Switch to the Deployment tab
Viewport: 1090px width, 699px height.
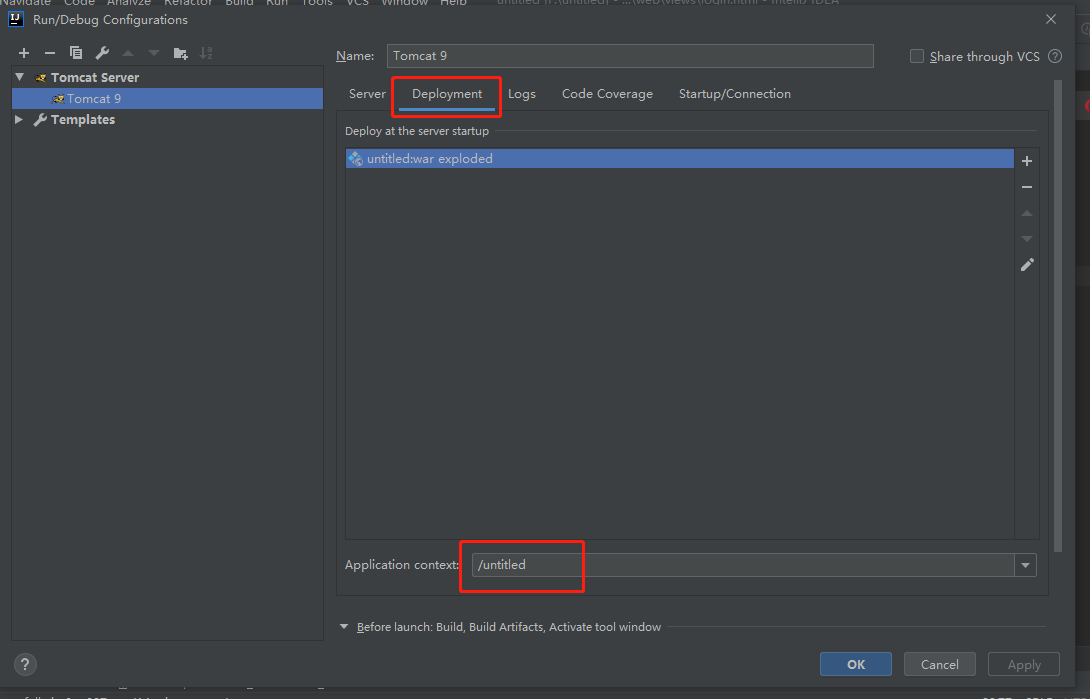click(447, 94)
